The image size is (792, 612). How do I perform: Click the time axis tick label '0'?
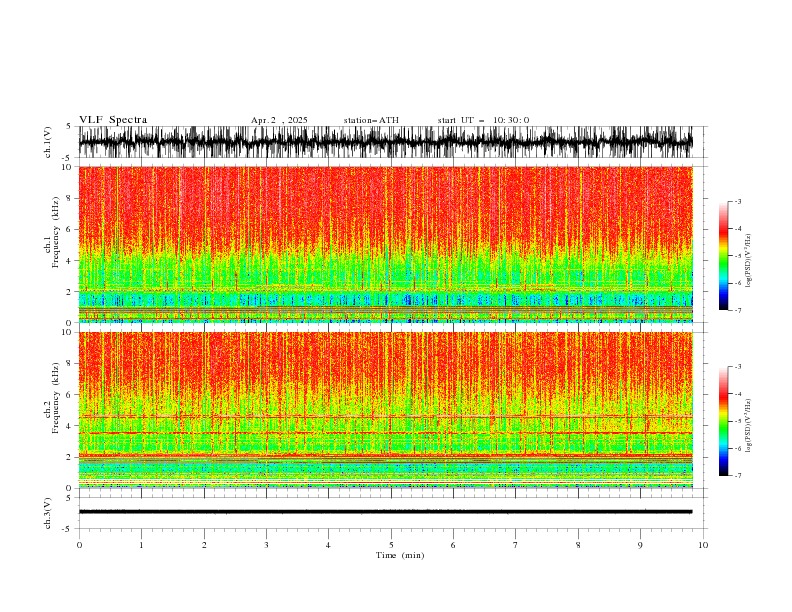(x=79, y=545)
